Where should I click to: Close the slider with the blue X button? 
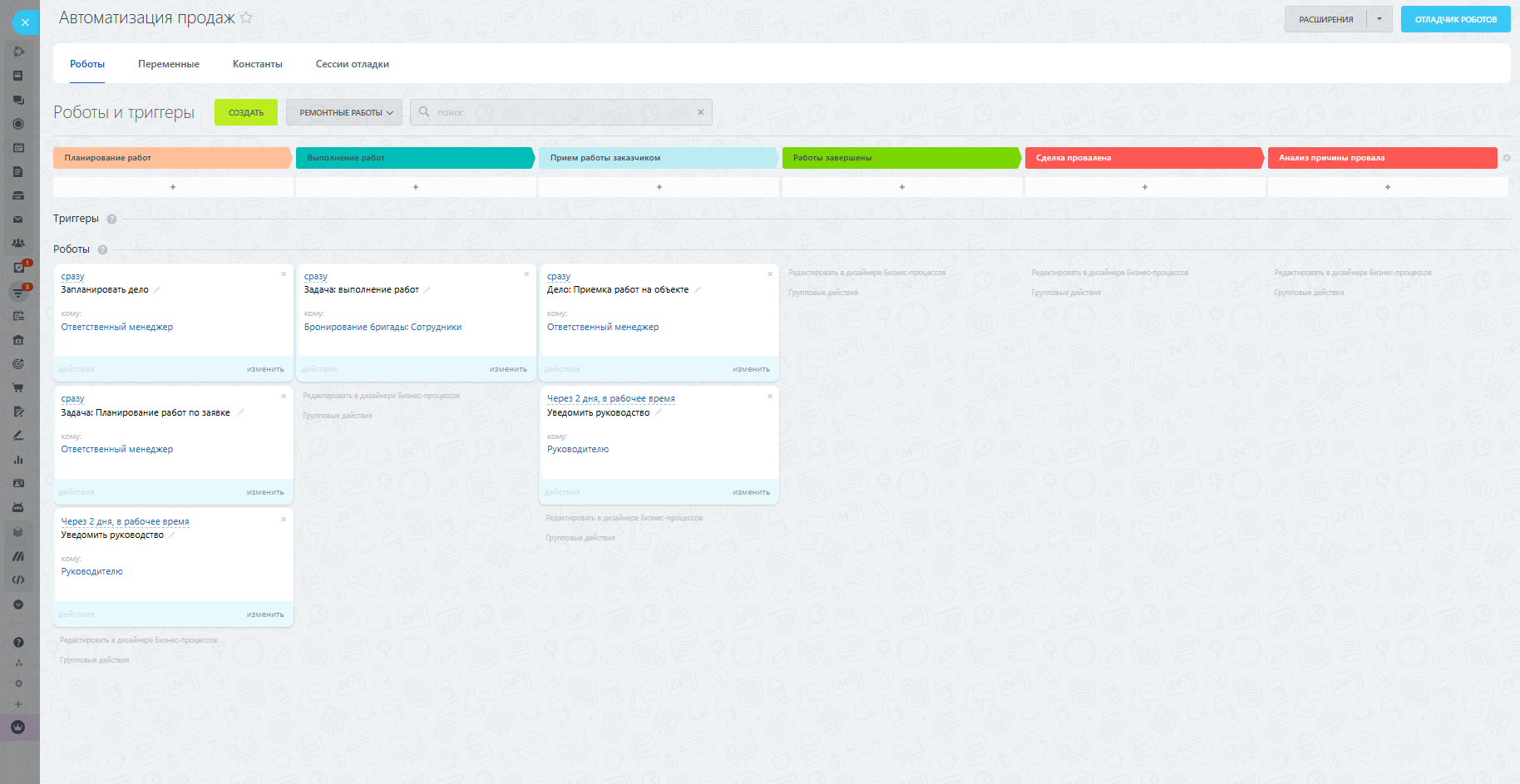(25, 22)
